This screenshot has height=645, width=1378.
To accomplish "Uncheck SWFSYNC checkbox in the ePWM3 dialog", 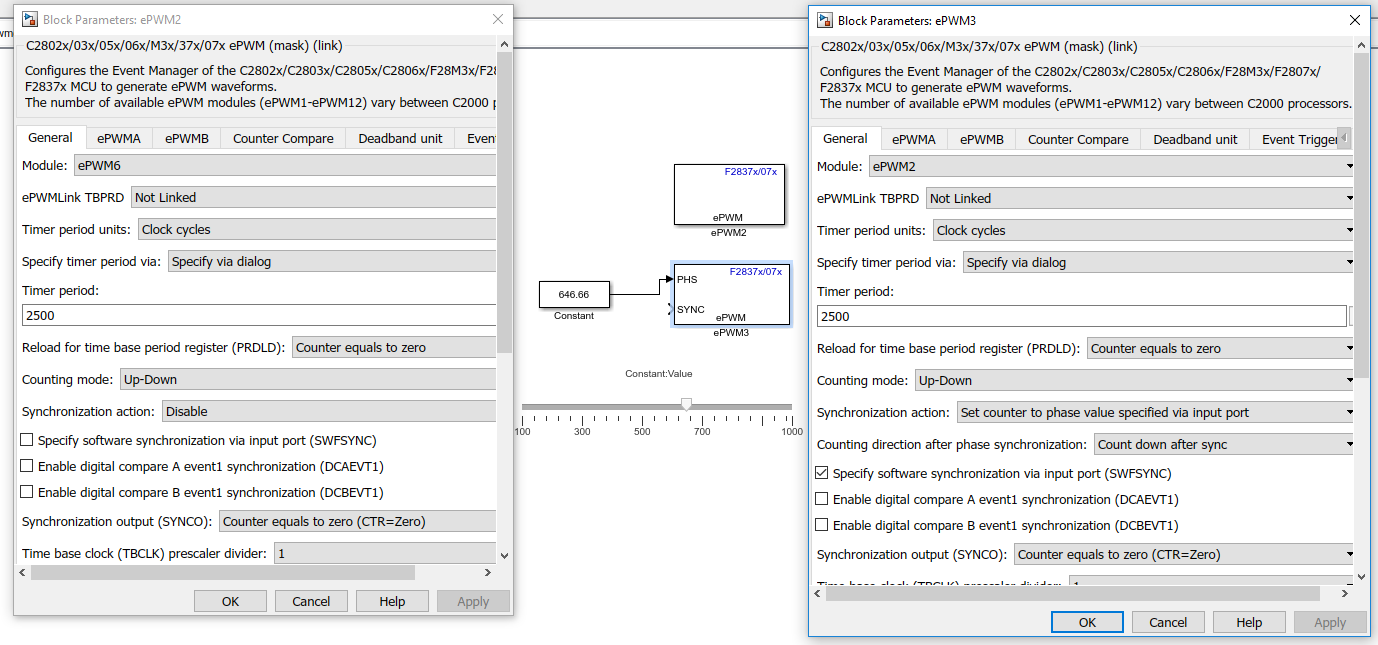I will (822, 473).
